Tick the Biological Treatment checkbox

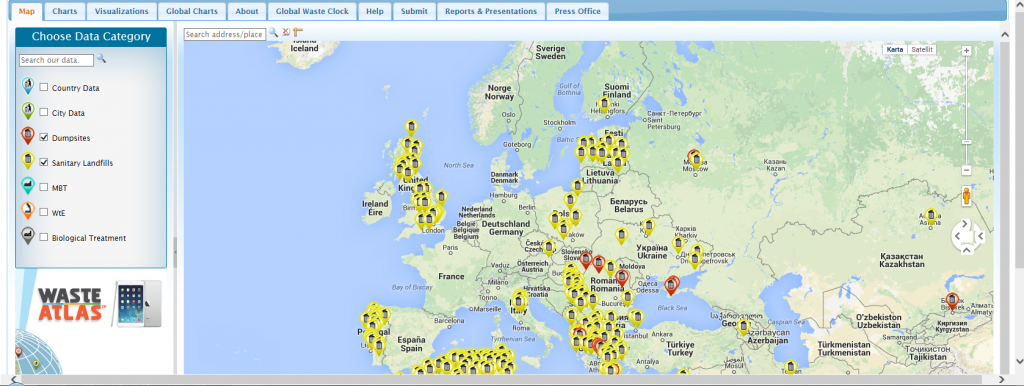pyautogui.click(x=44, y=237)
